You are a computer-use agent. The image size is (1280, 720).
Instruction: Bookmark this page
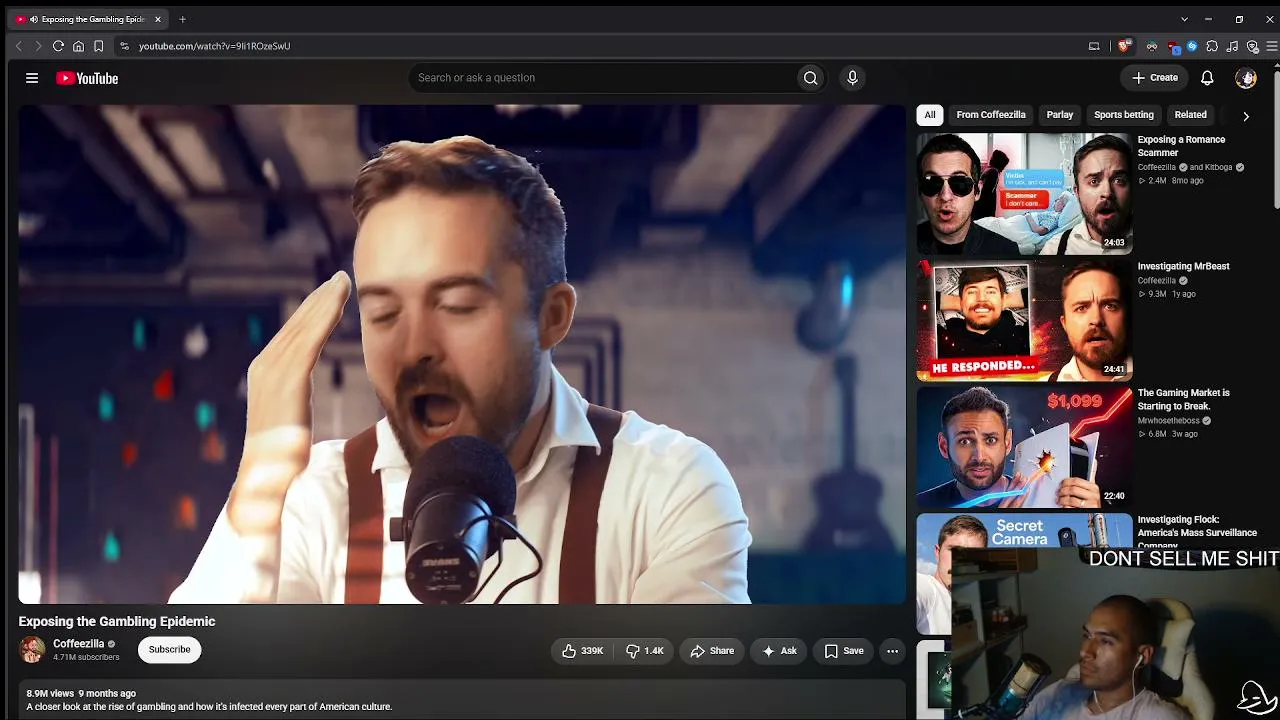[x=98, y=46]
